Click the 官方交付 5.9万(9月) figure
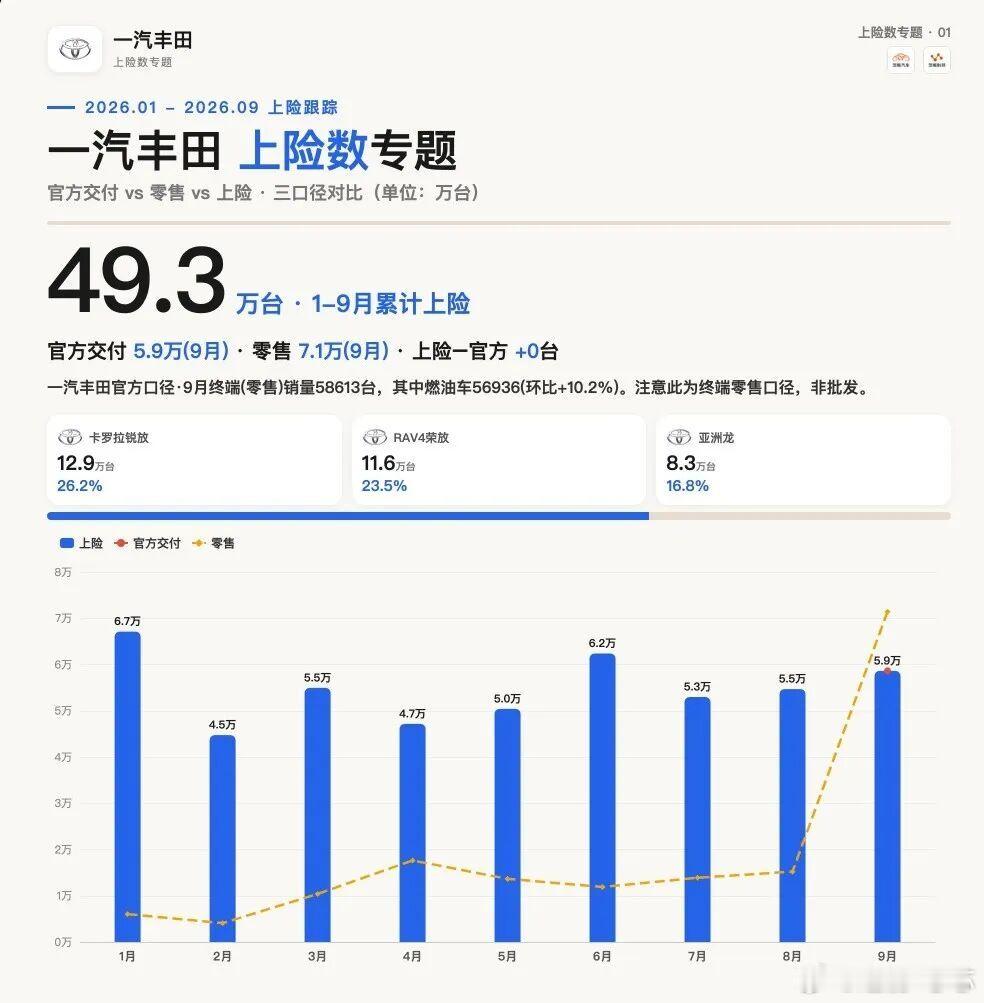Screen dimensions: 984x1003 [x=138, y=351]
